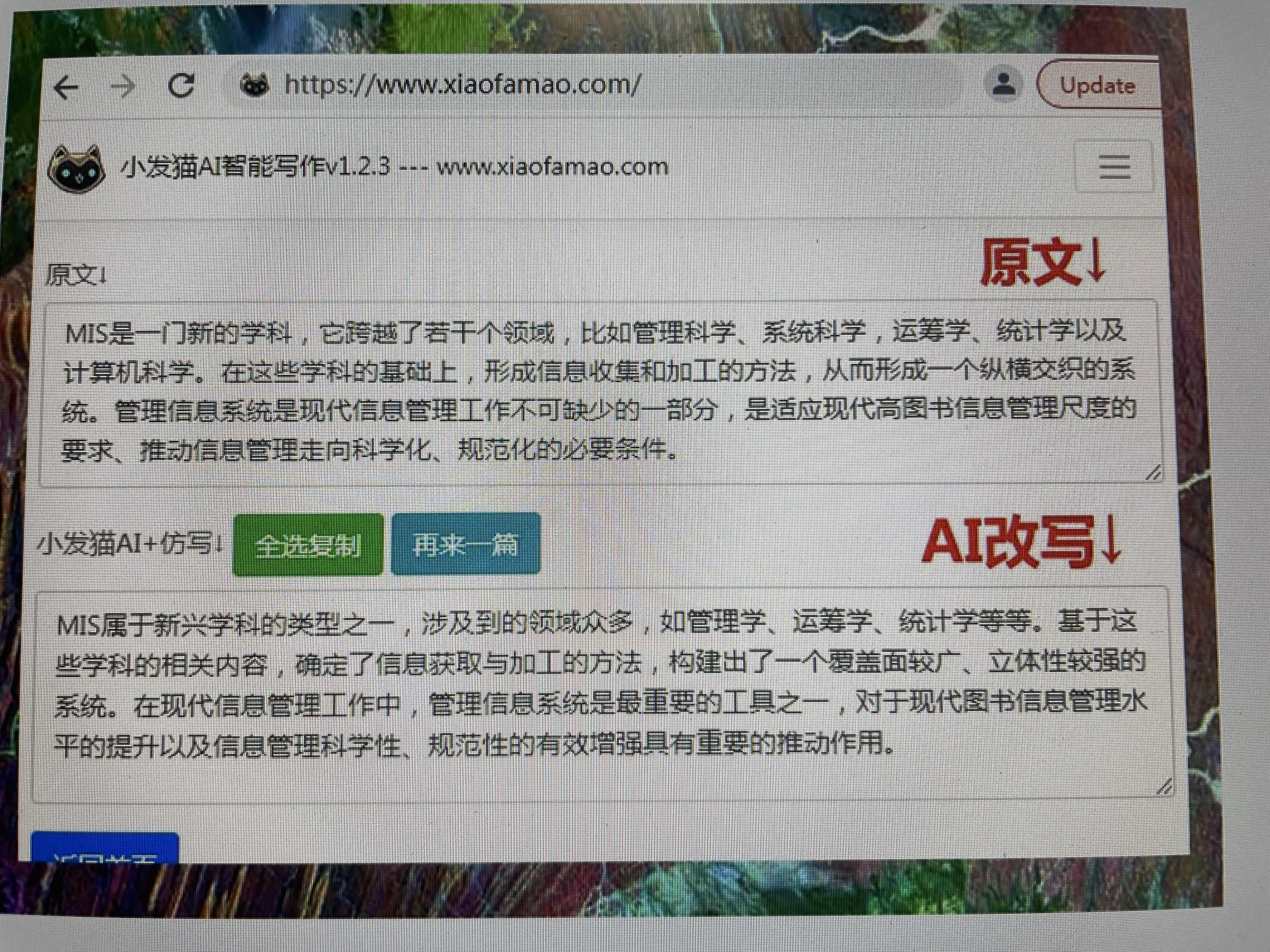This screenshot has height=952, width=1270.
Task: Grab the AI output box resize handle
Action: pyautogui.click(x=1164, y=787)
